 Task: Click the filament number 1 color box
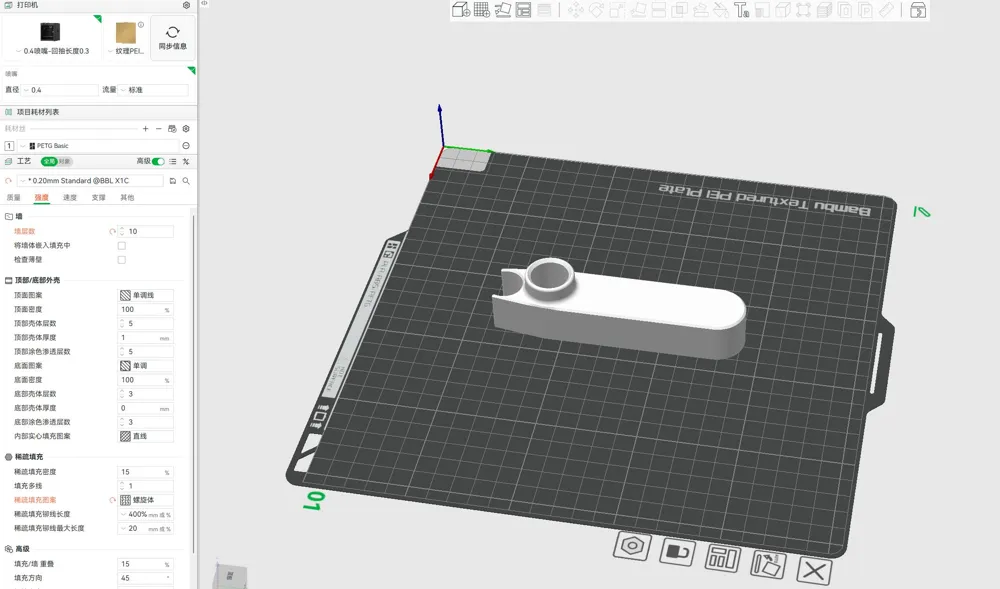click(9, 146)
